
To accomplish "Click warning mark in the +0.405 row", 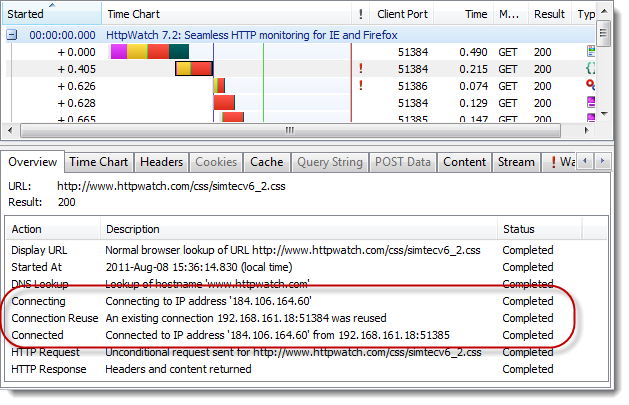I will 361,69.
